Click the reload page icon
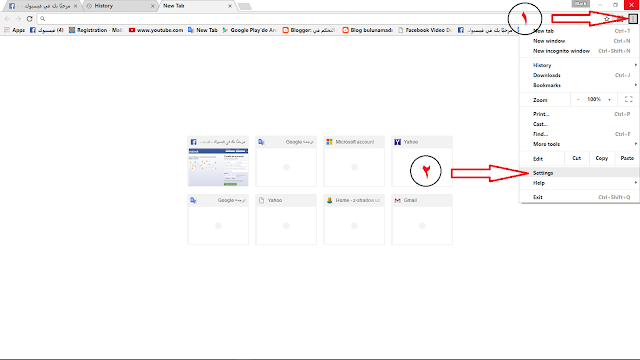640x360 pixels. [x=29, y=19]
